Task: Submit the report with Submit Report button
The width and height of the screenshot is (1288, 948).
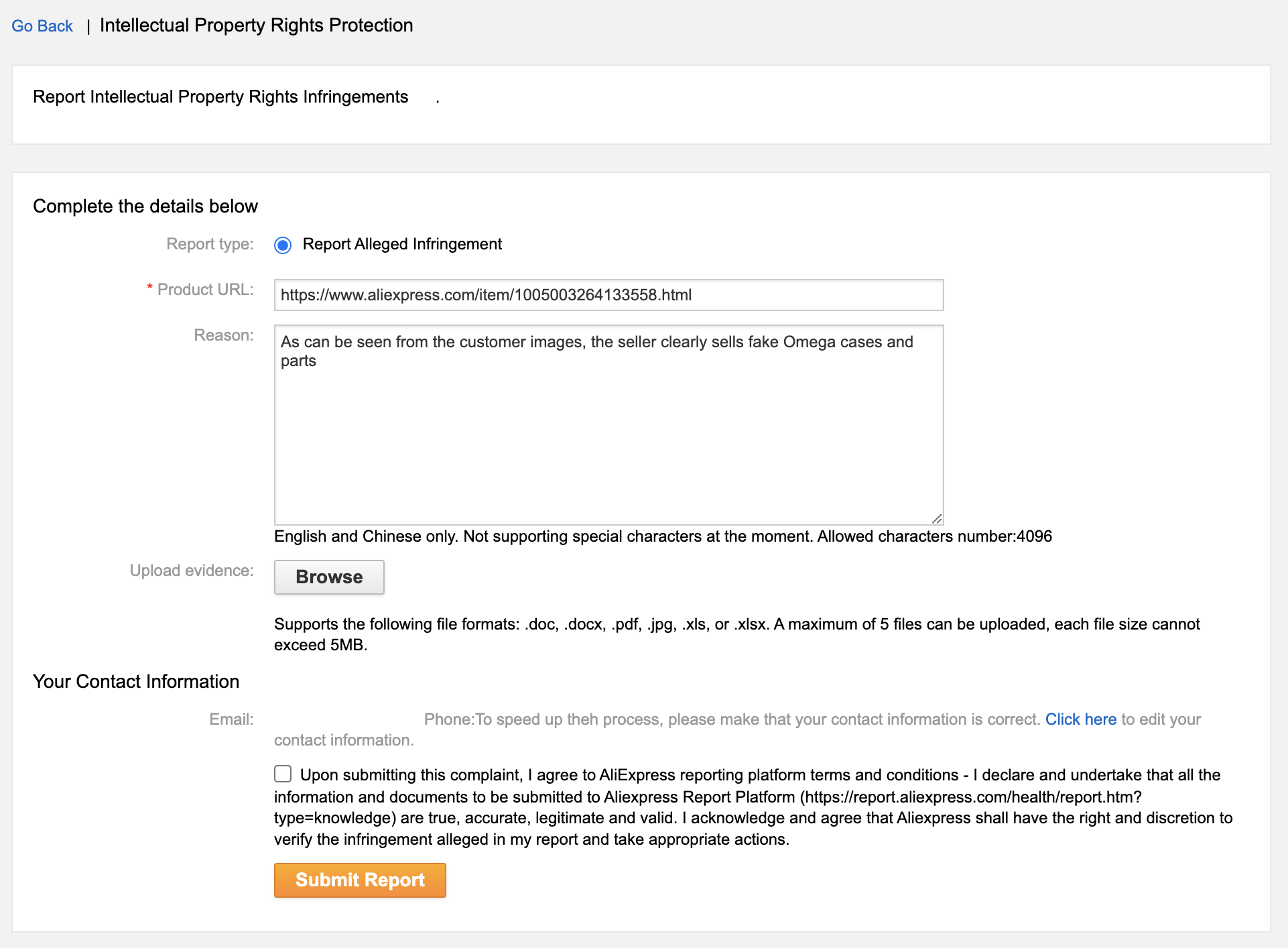Action: click(x=360, y=880)
